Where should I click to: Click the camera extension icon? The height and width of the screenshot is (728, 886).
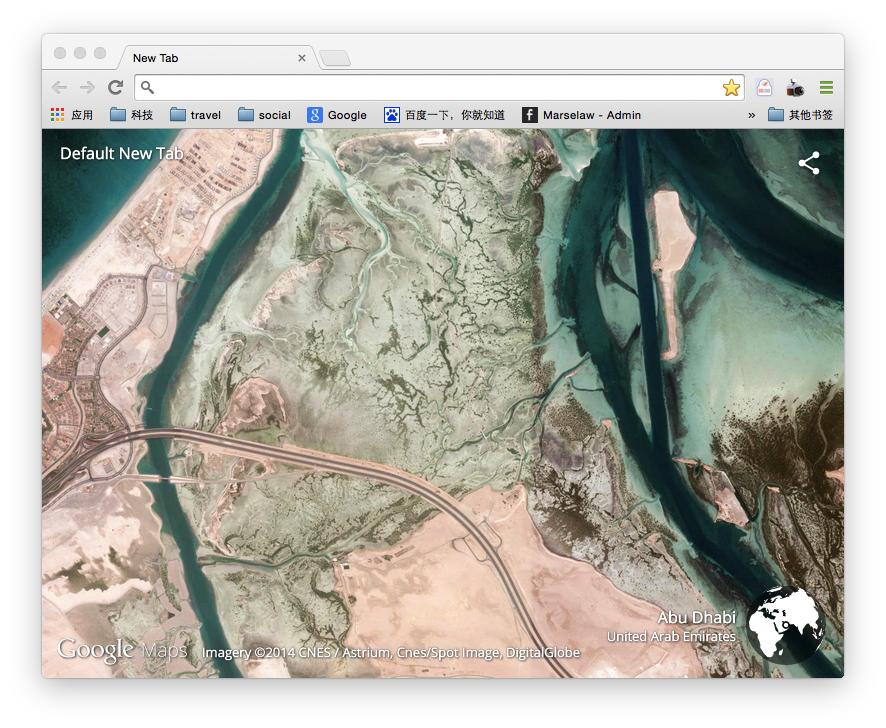(795, 88)
